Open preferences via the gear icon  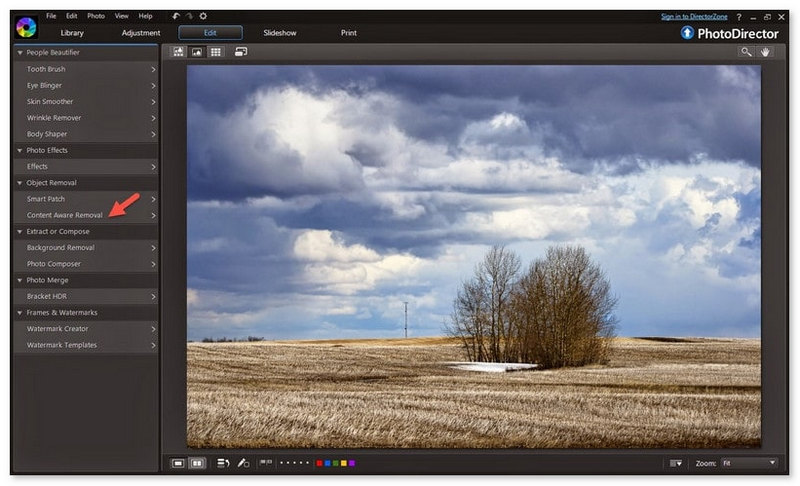(203, 16)
